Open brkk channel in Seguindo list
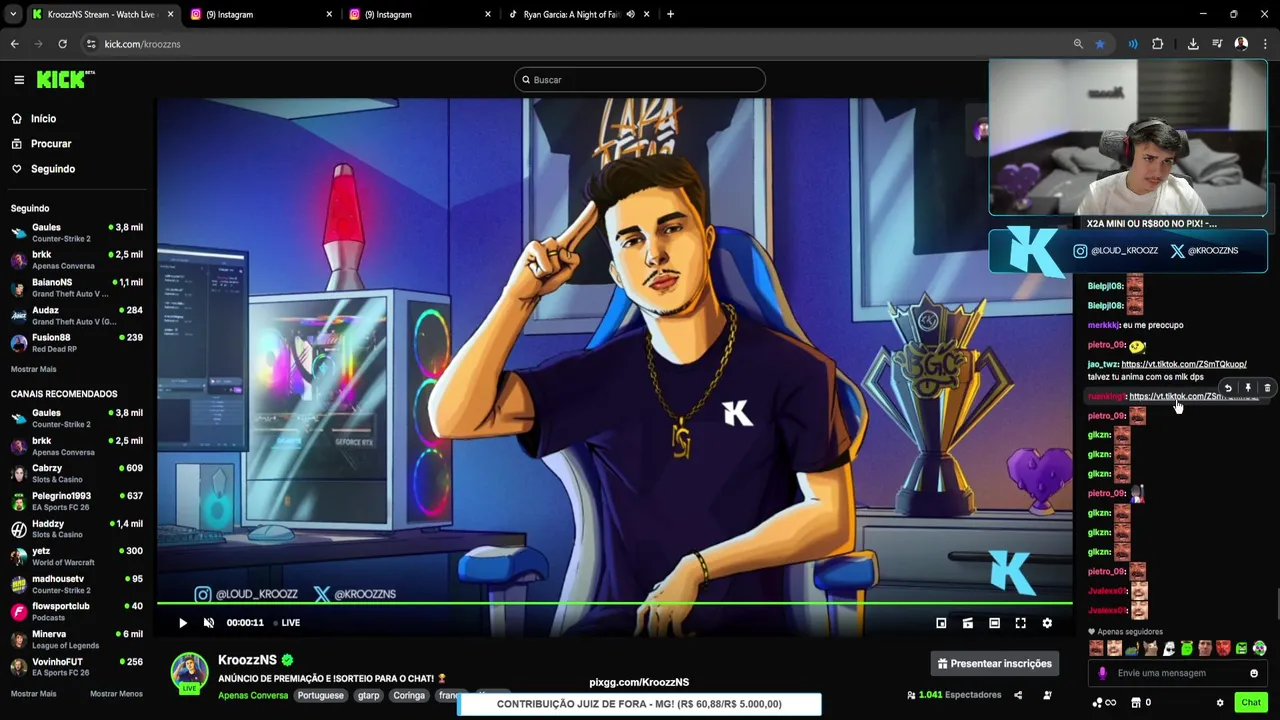 coord(77,260)
